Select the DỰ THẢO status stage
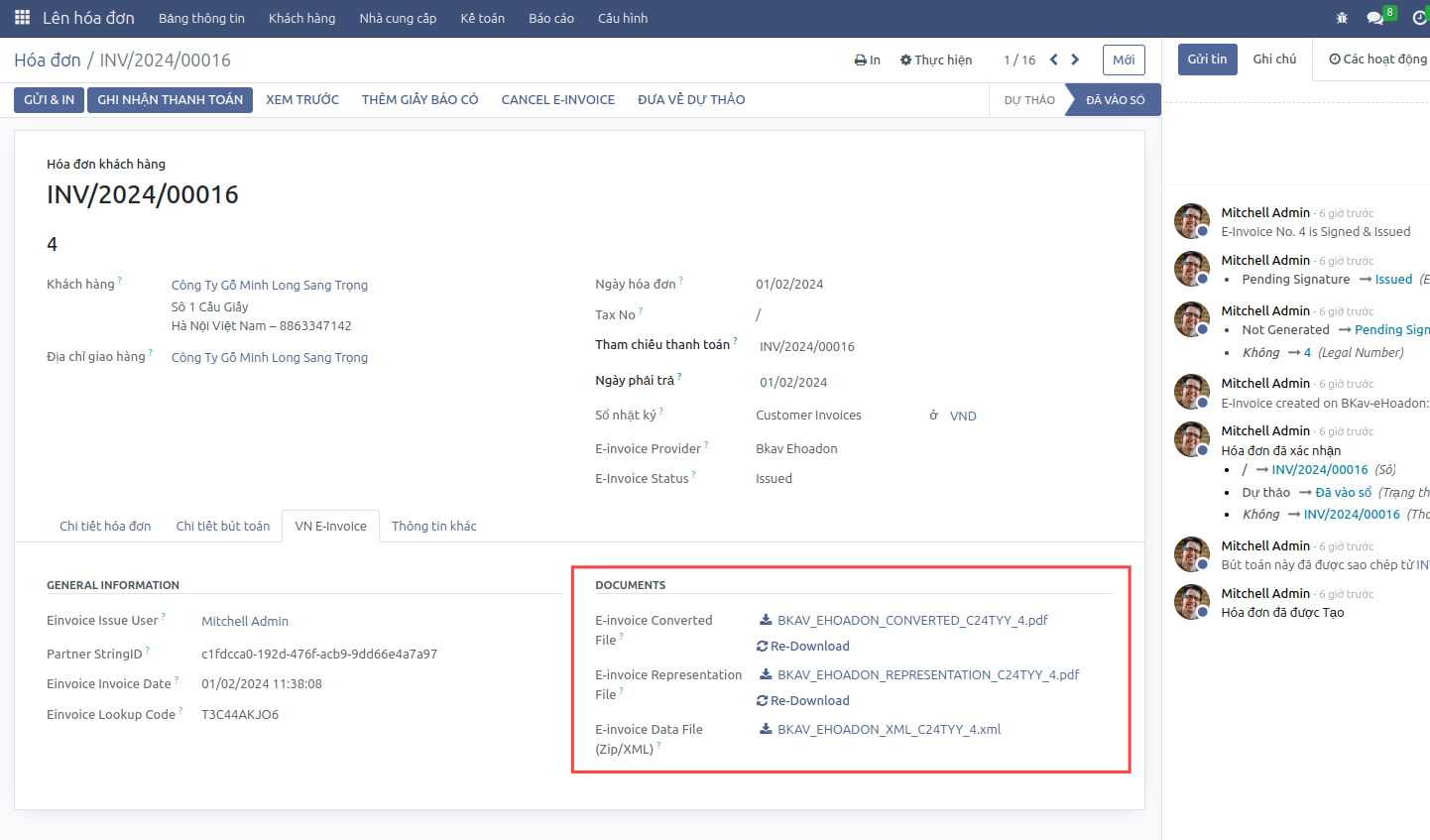The width and height of the screenshot is (1430, 840). (x=1028, y=100)
